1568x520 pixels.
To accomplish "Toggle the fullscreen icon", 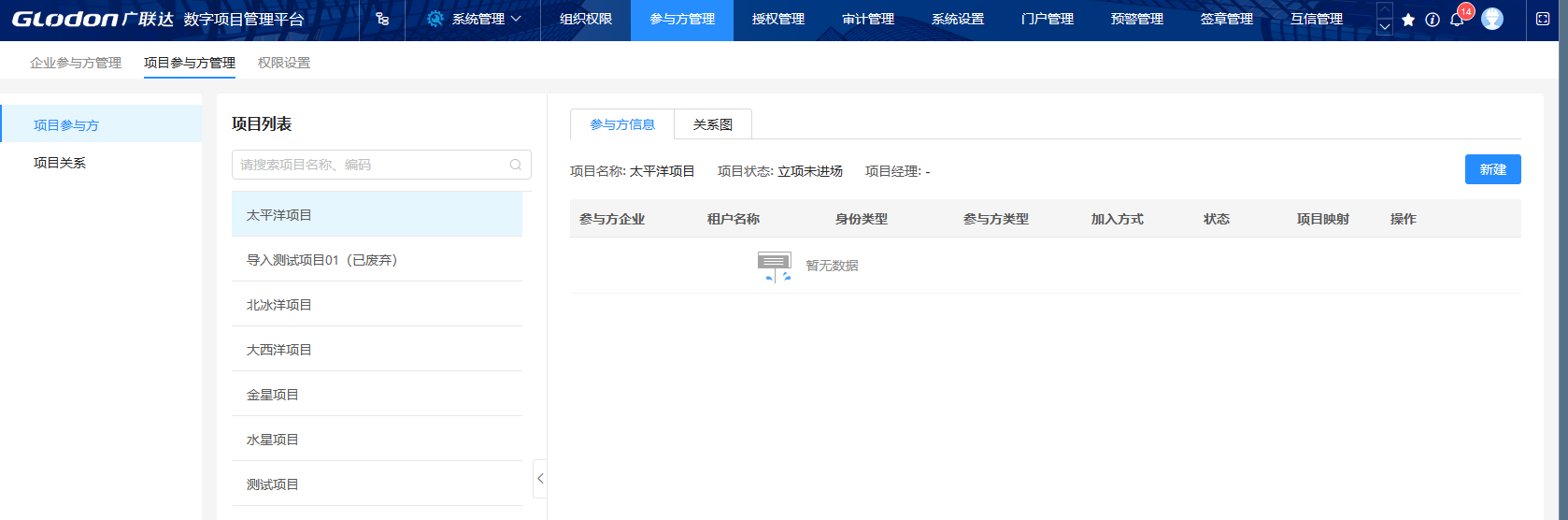I will click(1543, 19).
